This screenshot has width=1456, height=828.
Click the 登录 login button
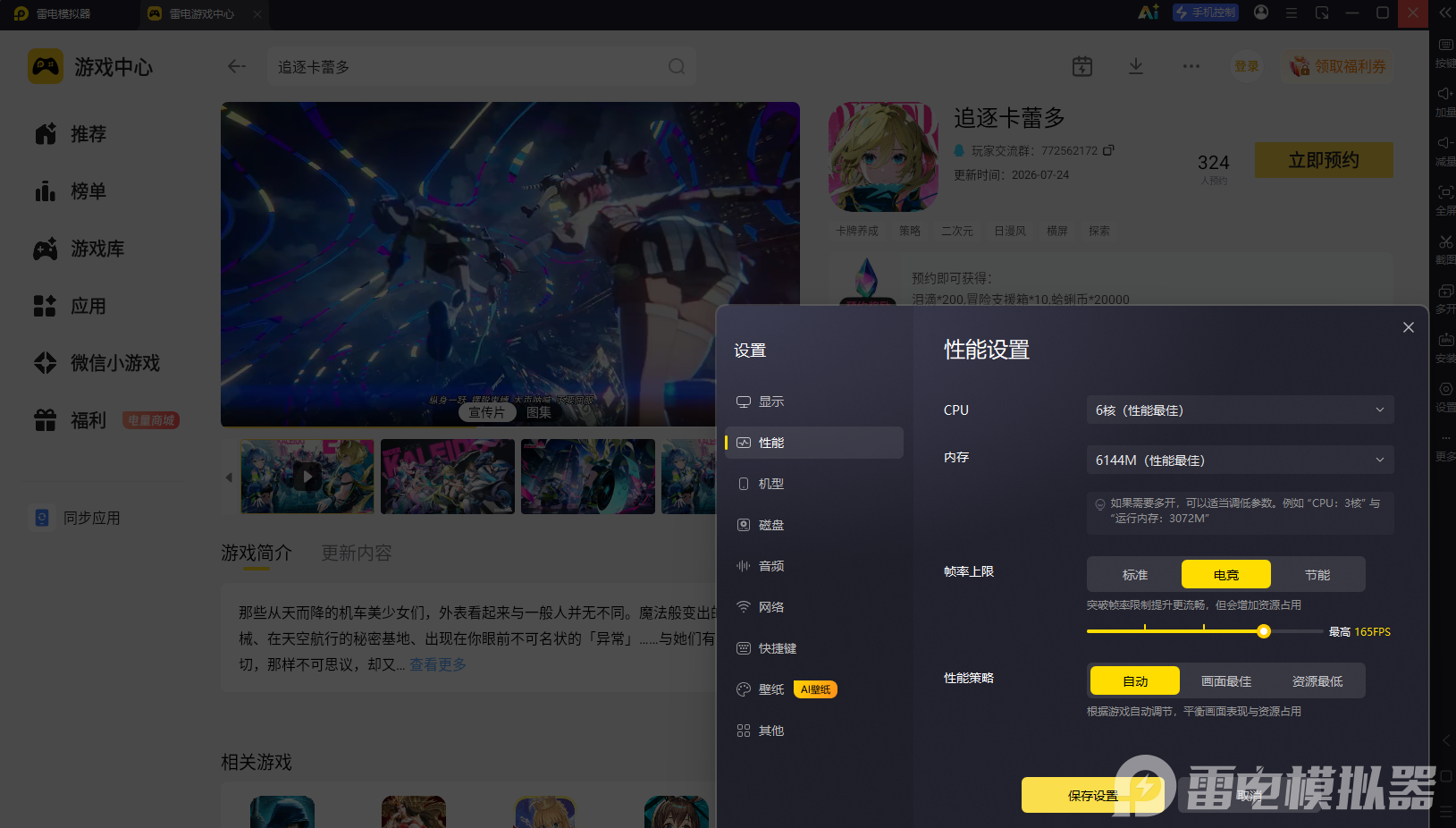point(1246,66)
